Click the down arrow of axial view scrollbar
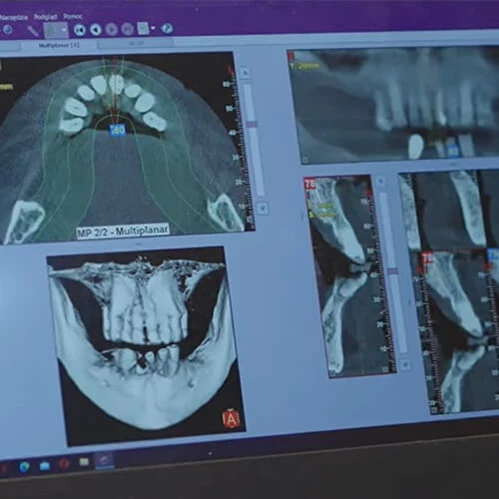Viewport: 499px width, 499px height. [x=263, y=209]
